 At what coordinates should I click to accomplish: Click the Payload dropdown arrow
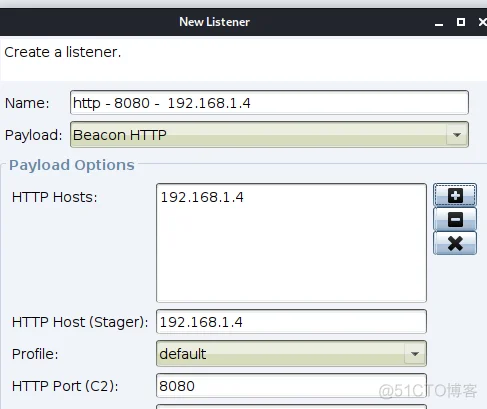coord(457,135)
